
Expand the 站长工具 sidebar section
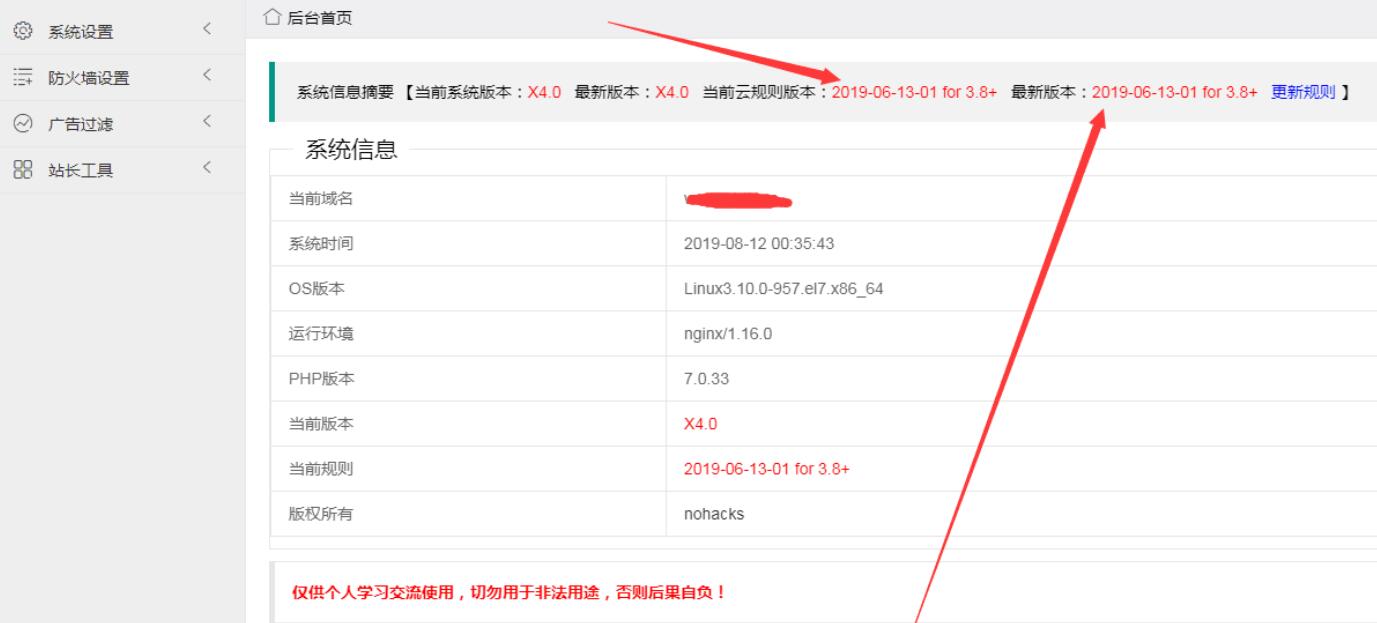209,170
